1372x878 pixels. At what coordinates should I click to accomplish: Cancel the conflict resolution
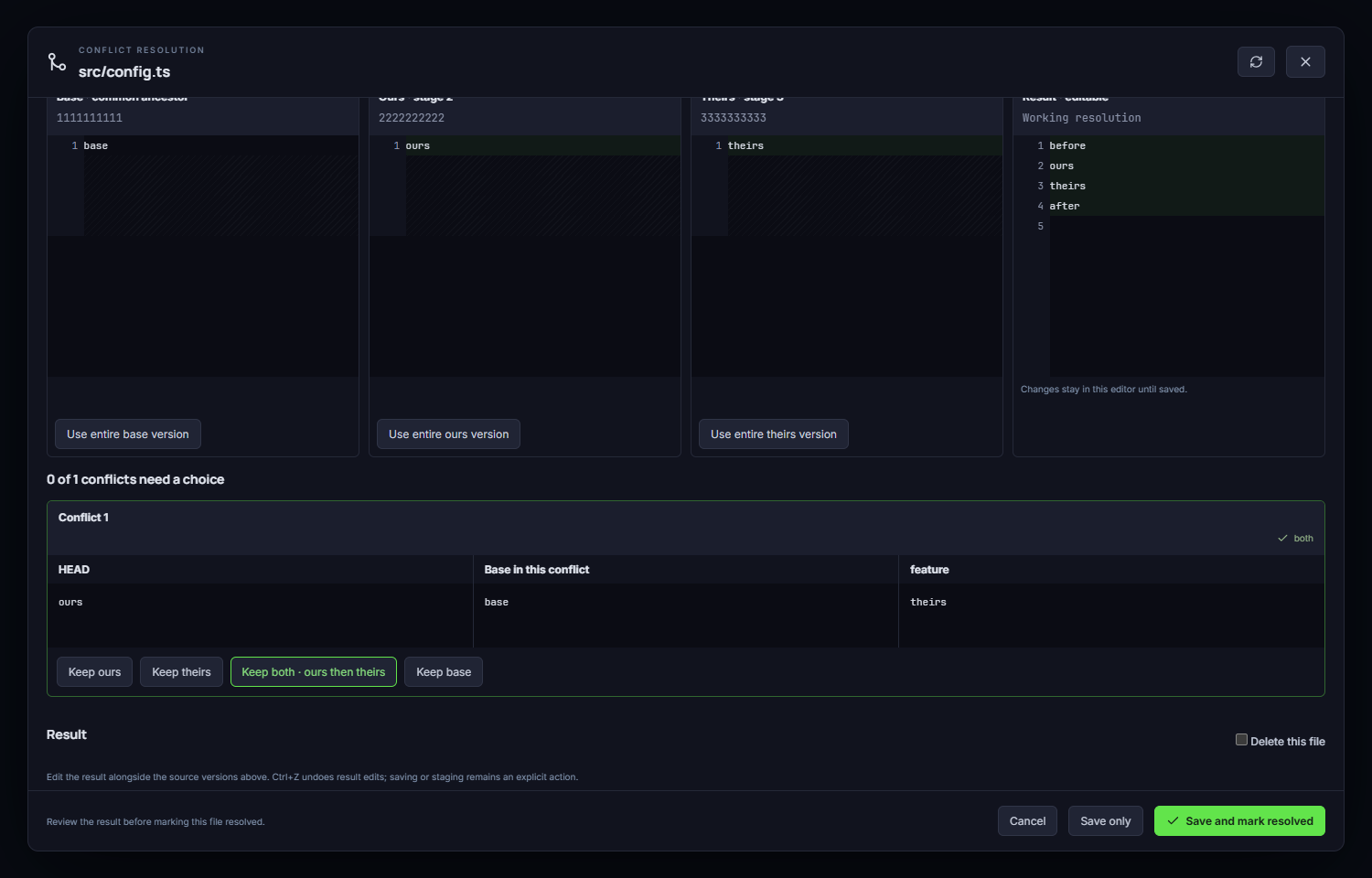[x=1027, y=821]
